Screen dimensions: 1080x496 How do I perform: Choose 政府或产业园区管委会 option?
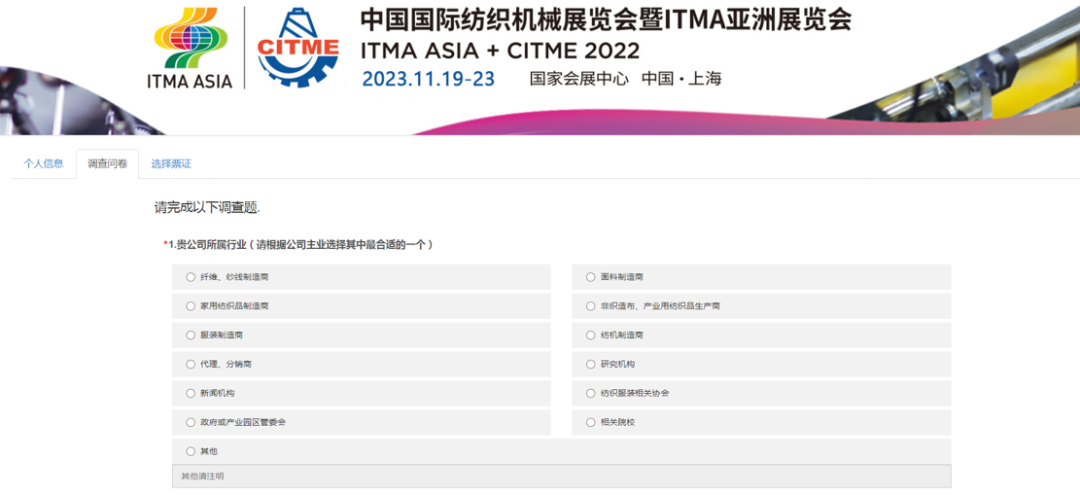tap(191, 422)
